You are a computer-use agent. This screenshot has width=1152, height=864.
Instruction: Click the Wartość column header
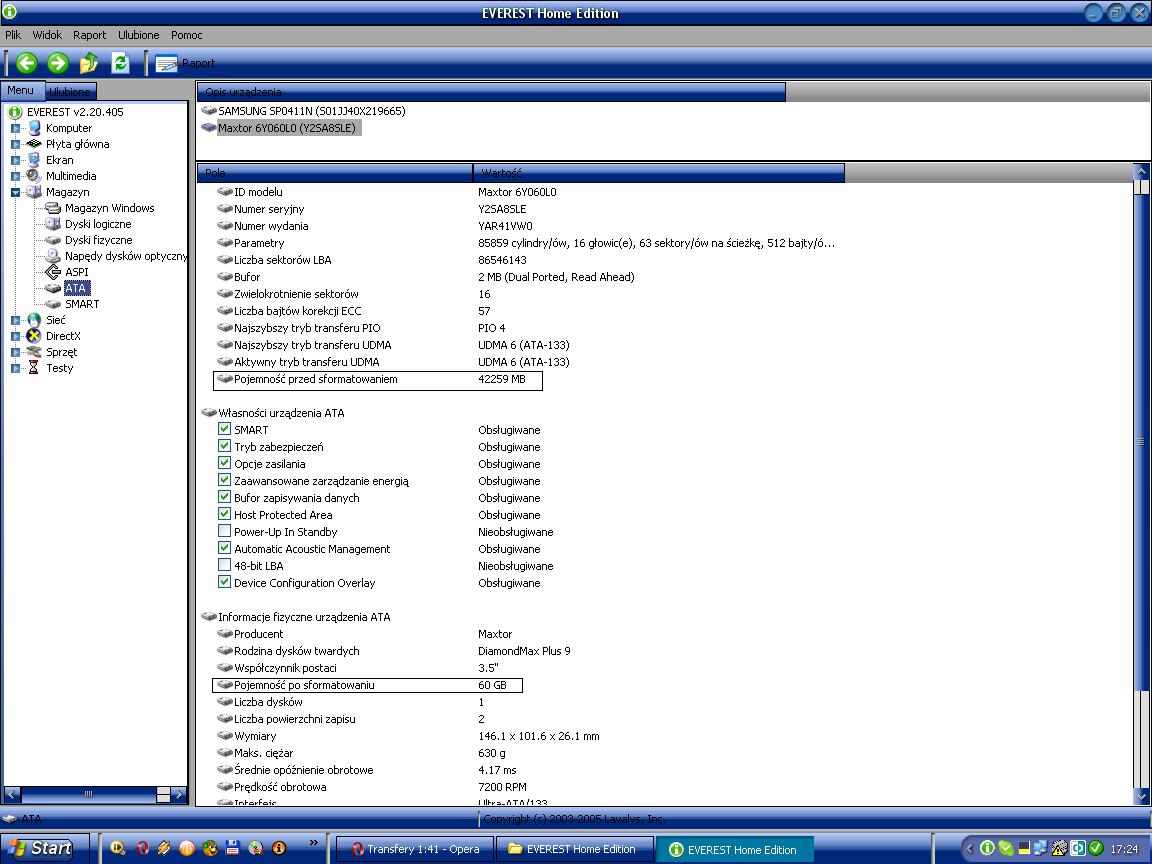click(659, 173)
